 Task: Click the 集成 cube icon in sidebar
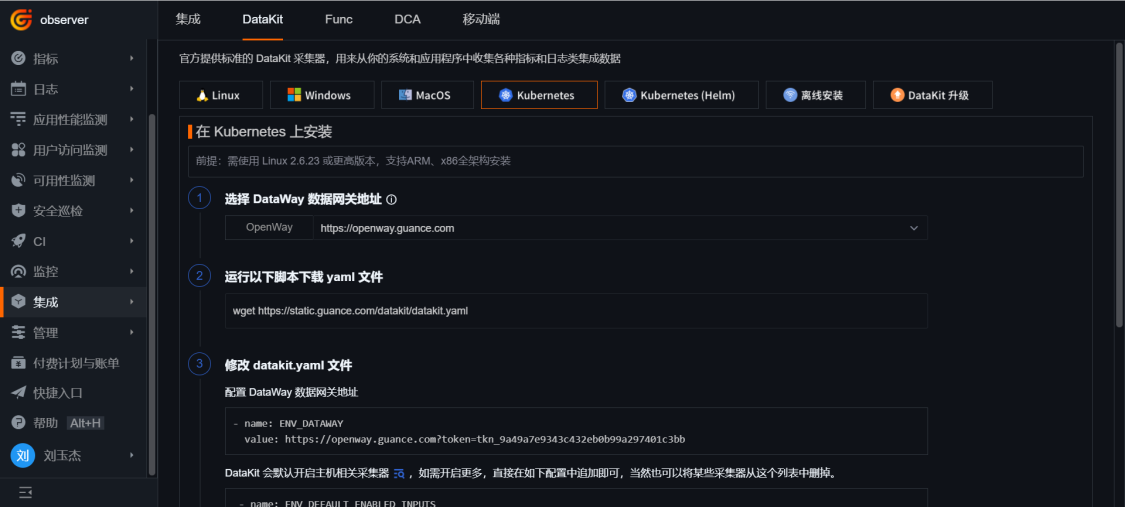click(19, 302)
